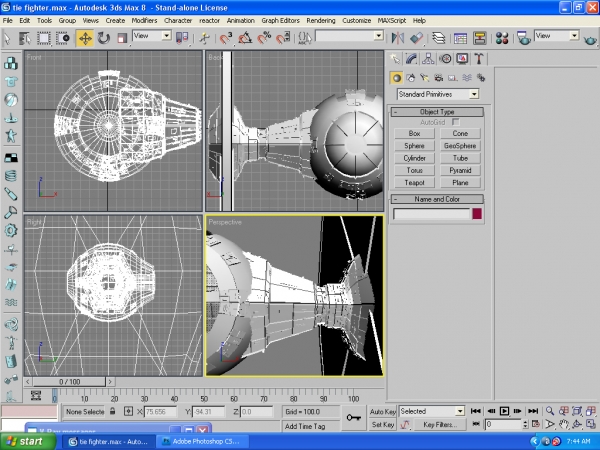
Task: Open the Modifiers menu
Action: coord(144,21)
